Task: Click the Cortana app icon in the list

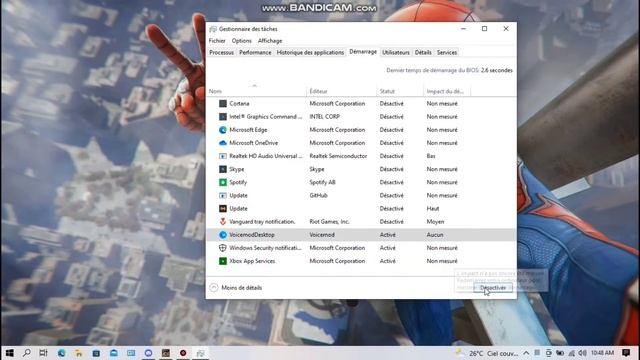Action: tap(223, 104)
